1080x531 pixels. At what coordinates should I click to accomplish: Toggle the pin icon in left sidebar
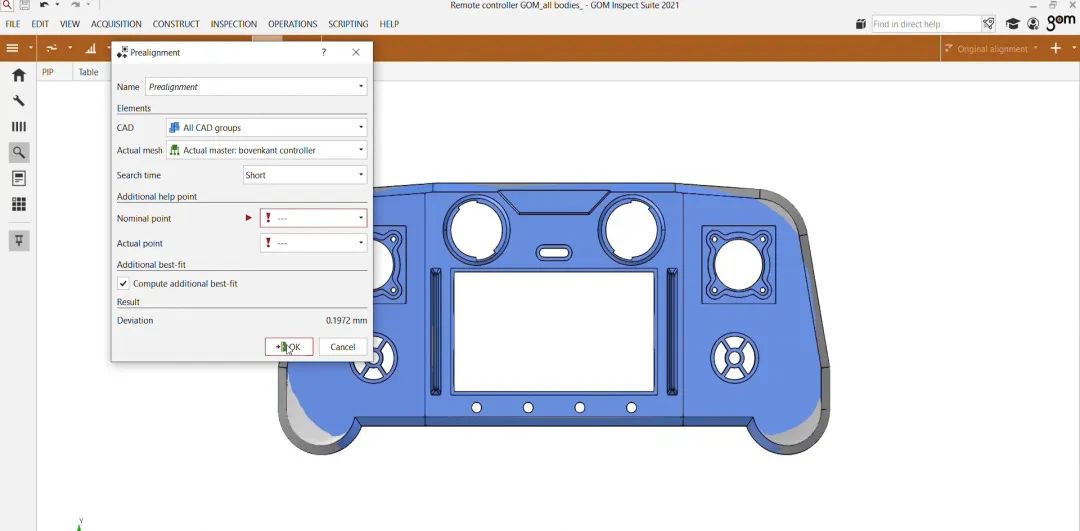pos(19,241)
